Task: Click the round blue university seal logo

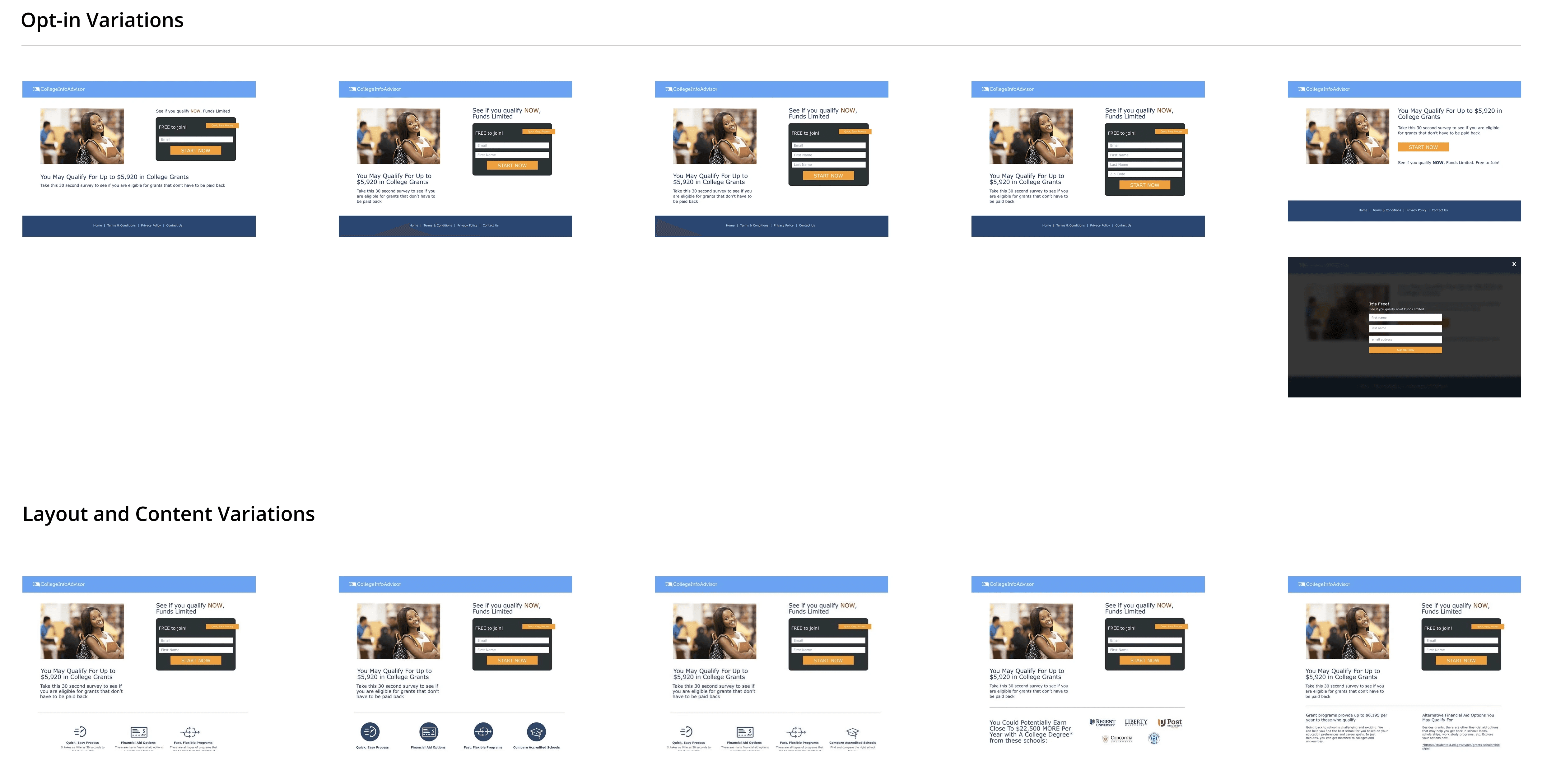Action: pyautogui.click(x=1154, y=738)
